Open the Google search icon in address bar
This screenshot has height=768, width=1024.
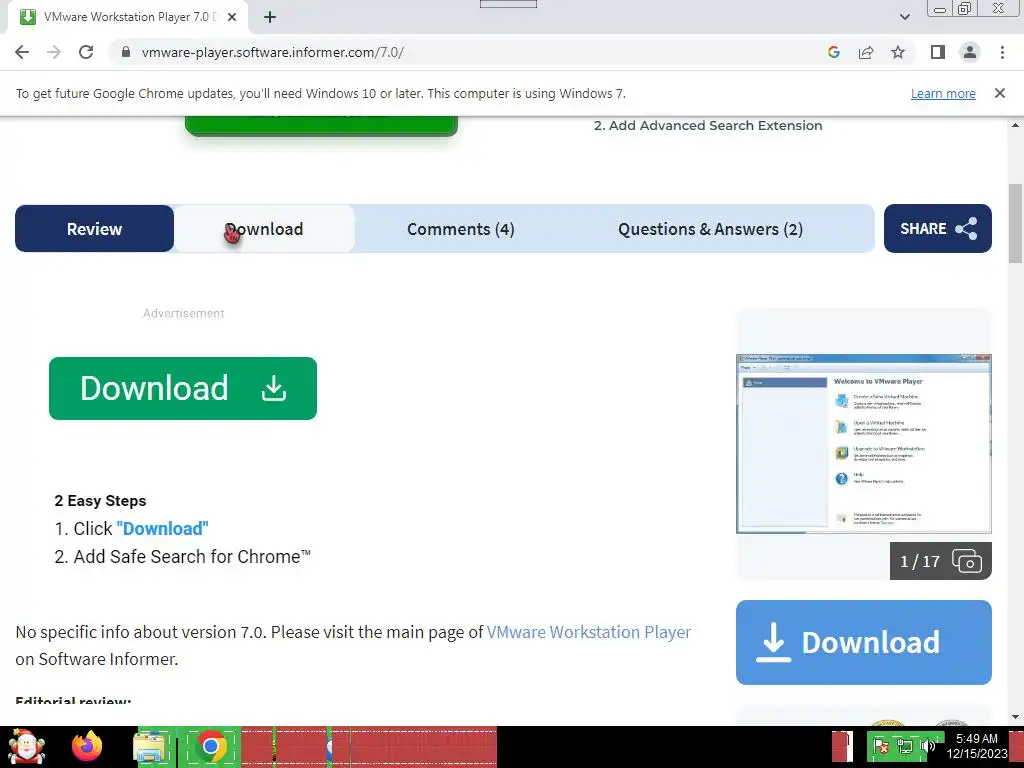point(833,52)
